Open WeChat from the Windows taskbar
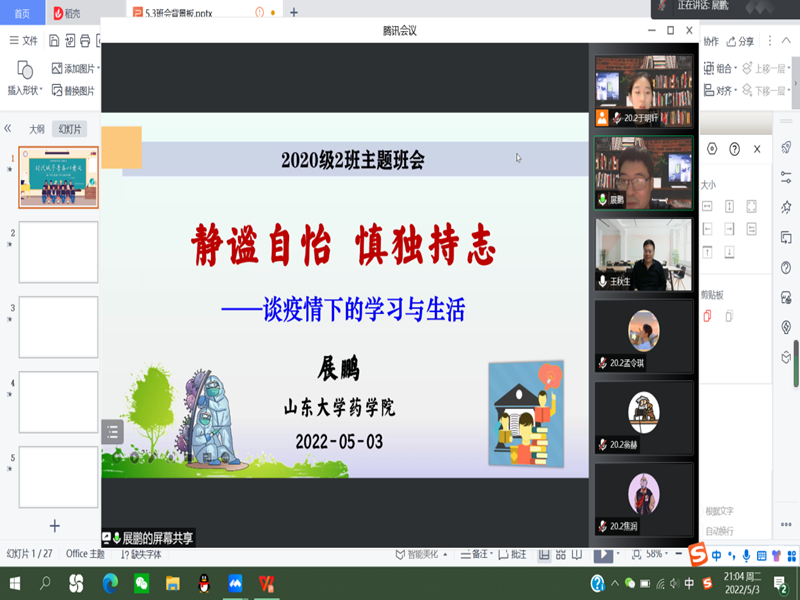This screenshot has width=800, height=600. pos(142,583)
